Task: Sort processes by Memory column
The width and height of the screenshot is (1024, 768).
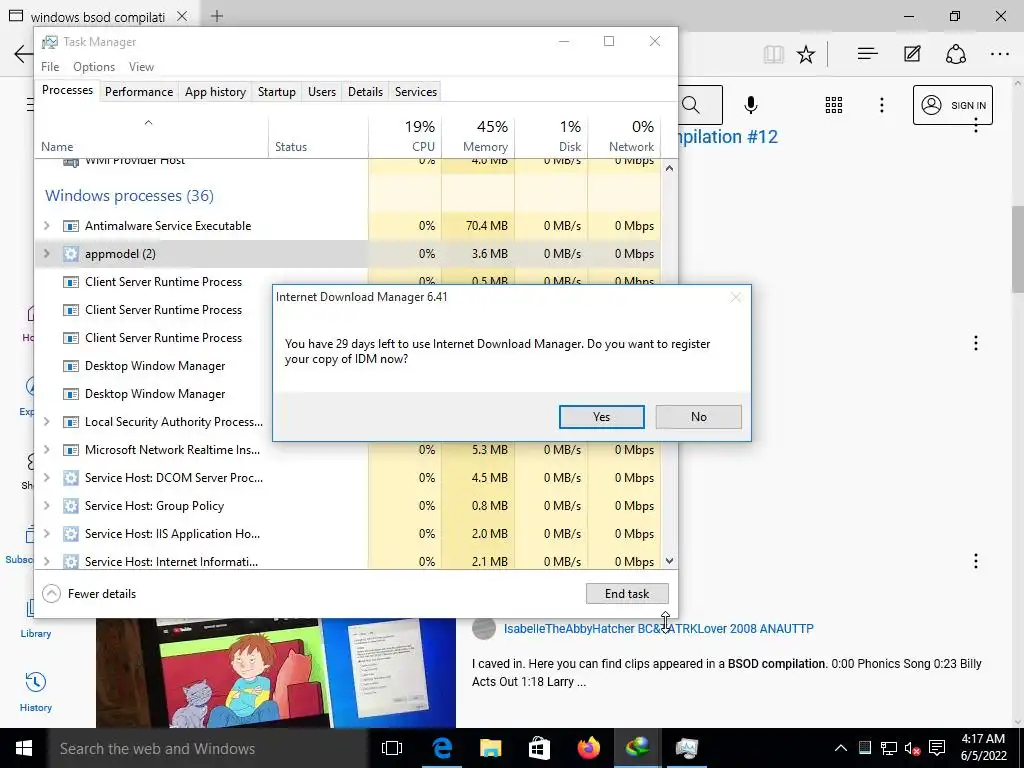Action: [478, 136]
